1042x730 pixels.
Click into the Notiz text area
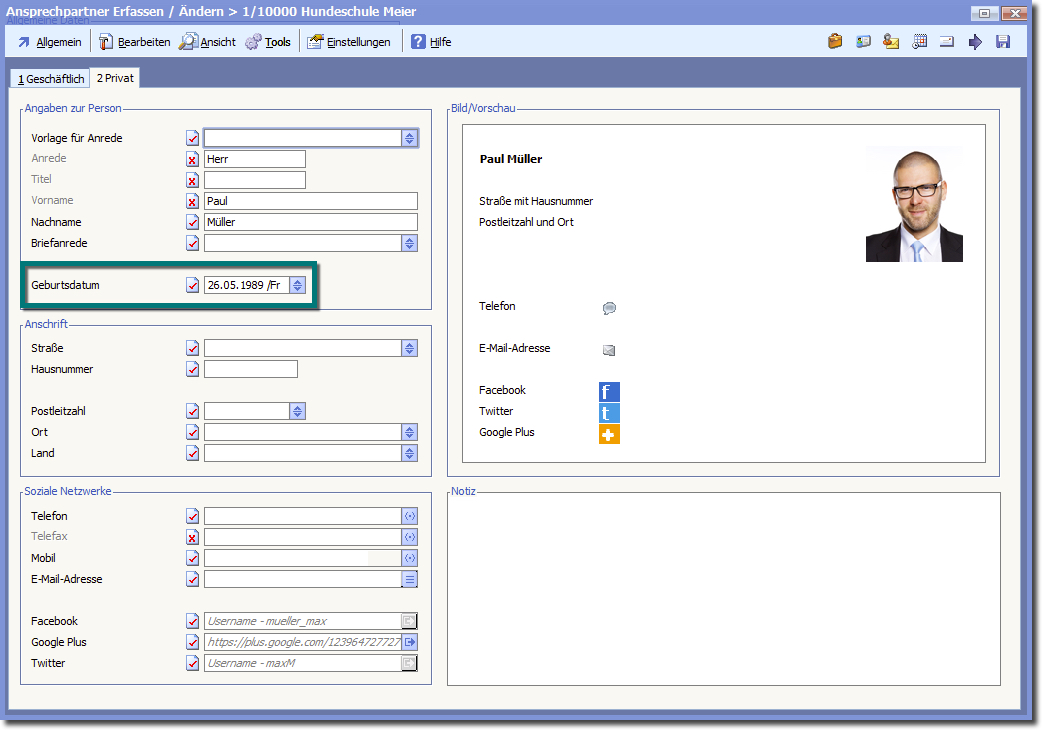[723, 588]
